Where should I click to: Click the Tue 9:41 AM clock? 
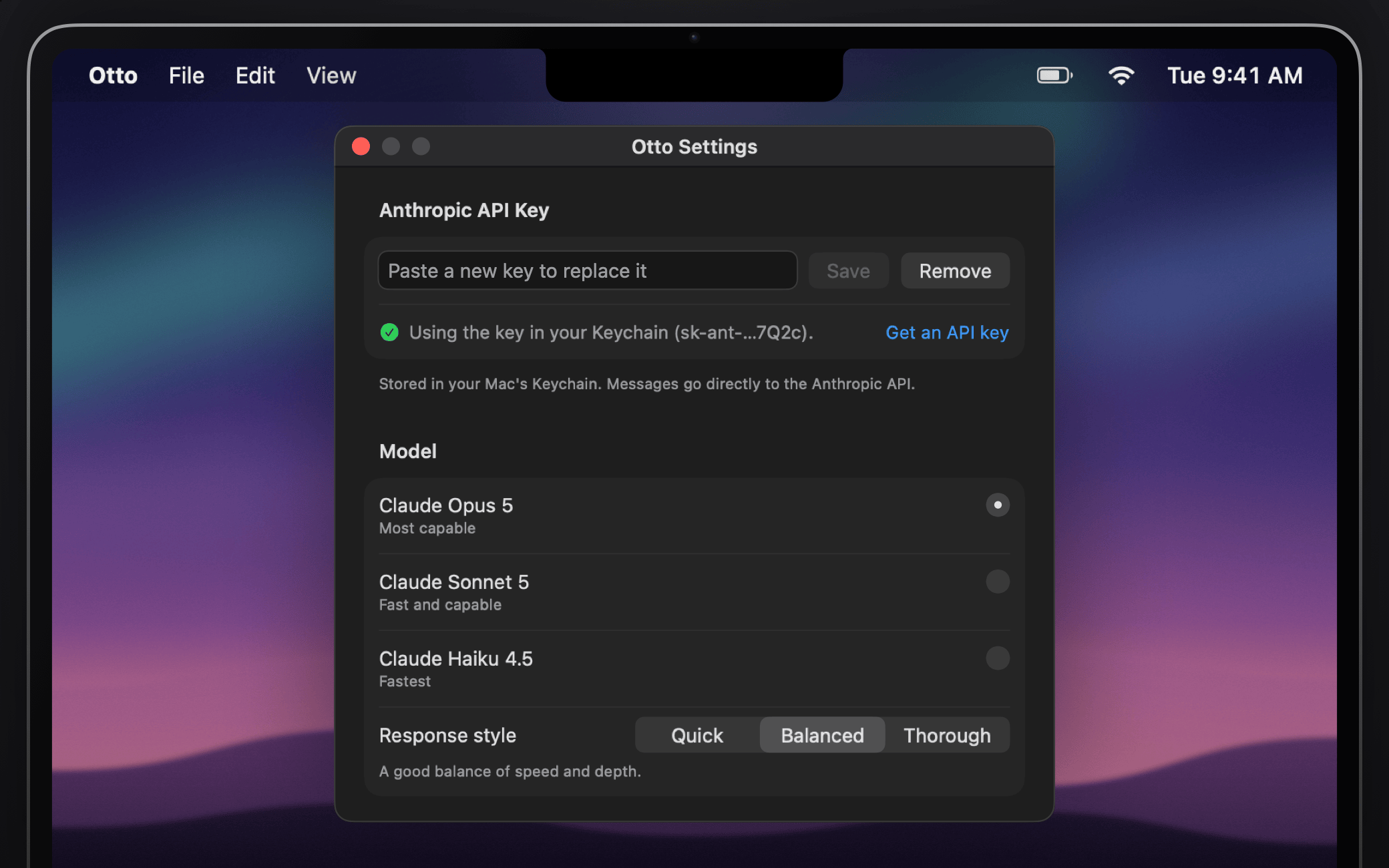(1235, 75)
